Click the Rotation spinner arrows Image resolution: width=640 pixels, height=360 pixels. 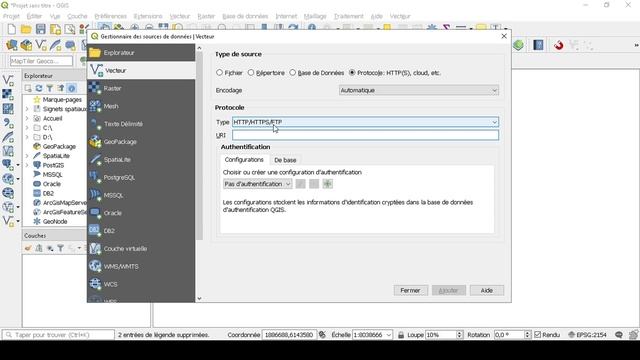527,335
